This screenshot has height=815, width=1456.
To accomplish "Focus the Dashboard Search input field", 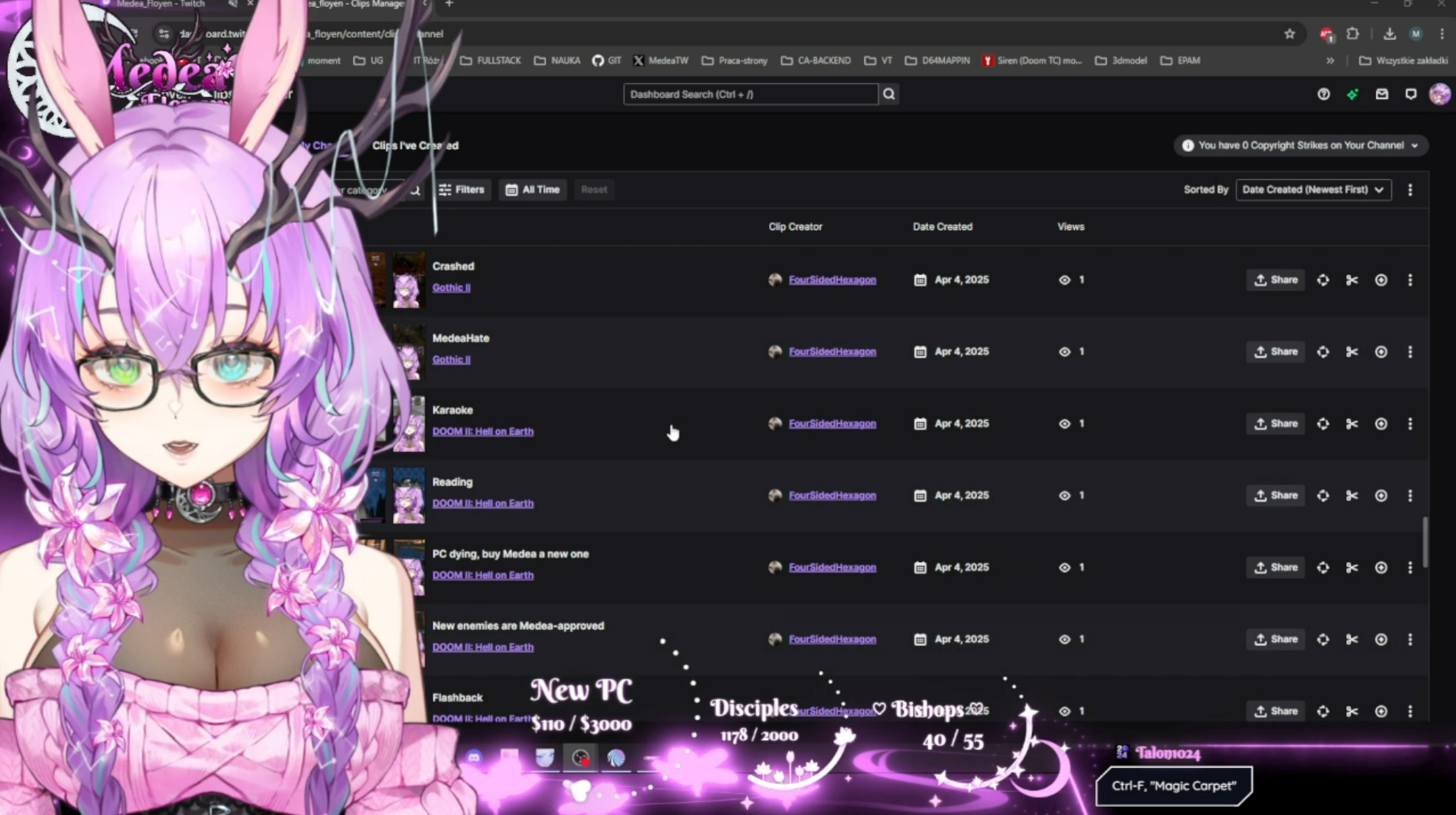I will pyautogui.click(x=750, y=94).
